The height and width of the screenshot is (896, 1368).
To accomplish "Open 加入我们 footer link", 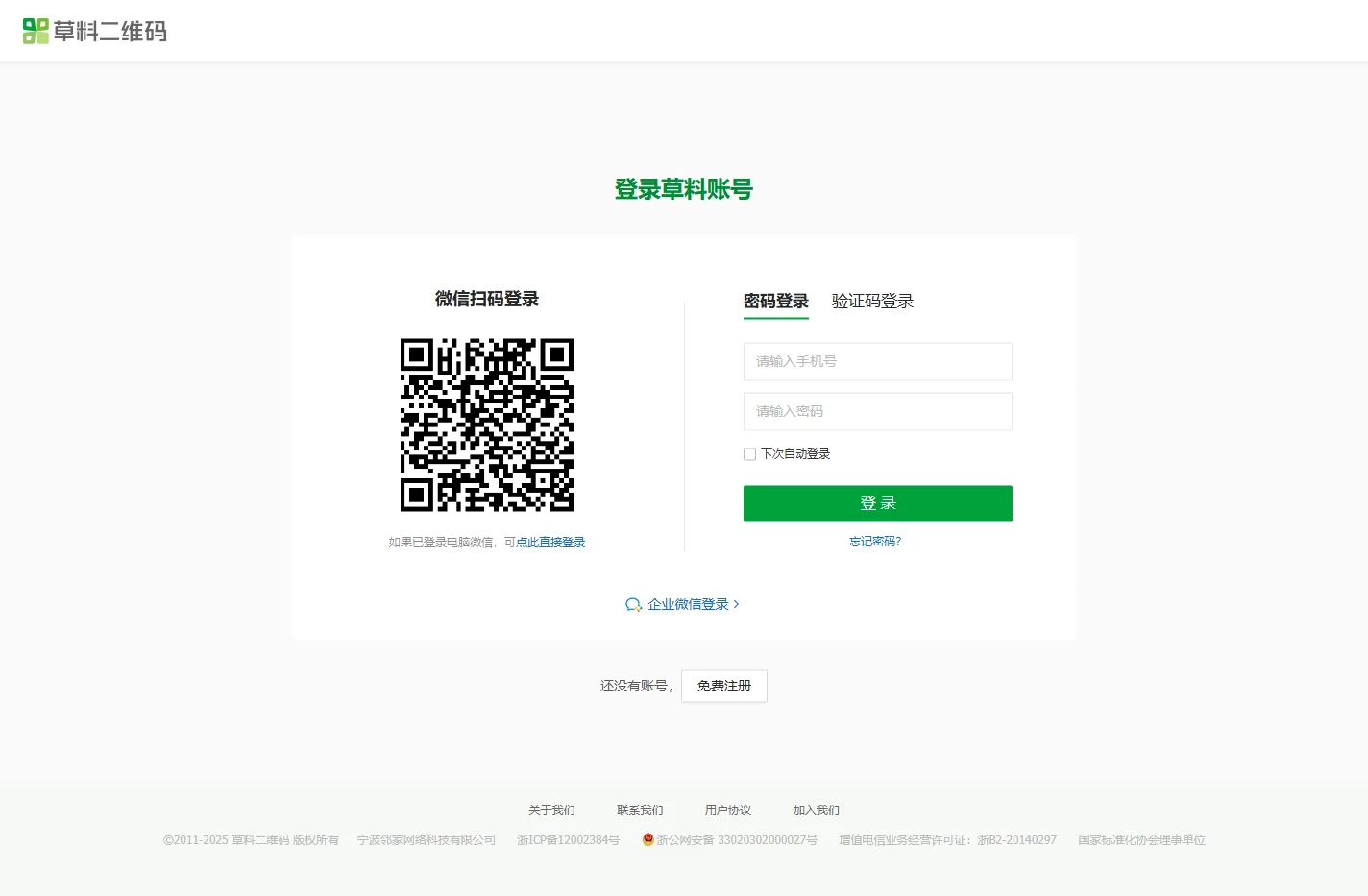I will click(x=816, y=811).
